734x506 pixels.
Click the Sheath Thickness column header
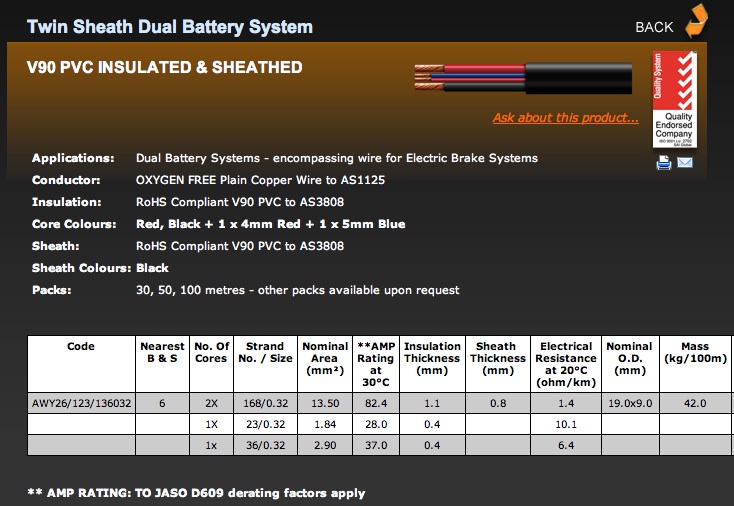point(496,358)
